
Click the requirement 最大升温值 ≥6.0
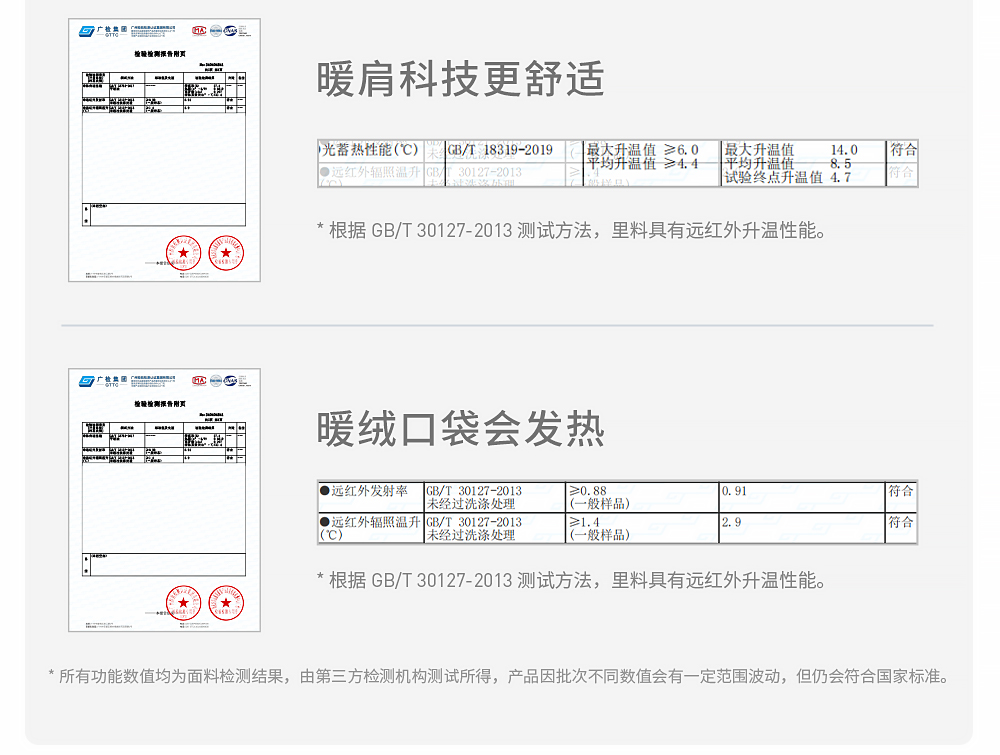[643, 150]
